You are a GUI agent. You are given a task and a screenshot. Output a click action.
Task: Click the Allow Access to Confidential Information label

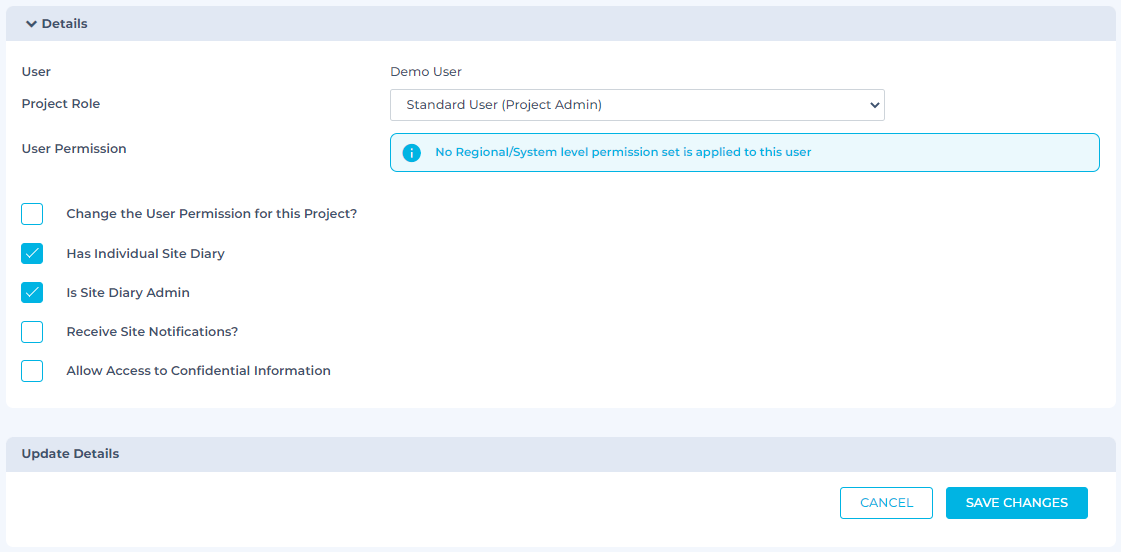click(x=198, y=371)
